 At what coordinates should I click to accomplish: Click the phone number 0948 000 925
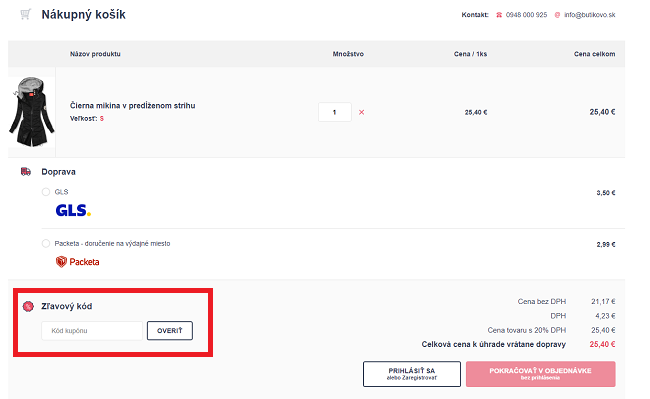(x=526, y=15)
